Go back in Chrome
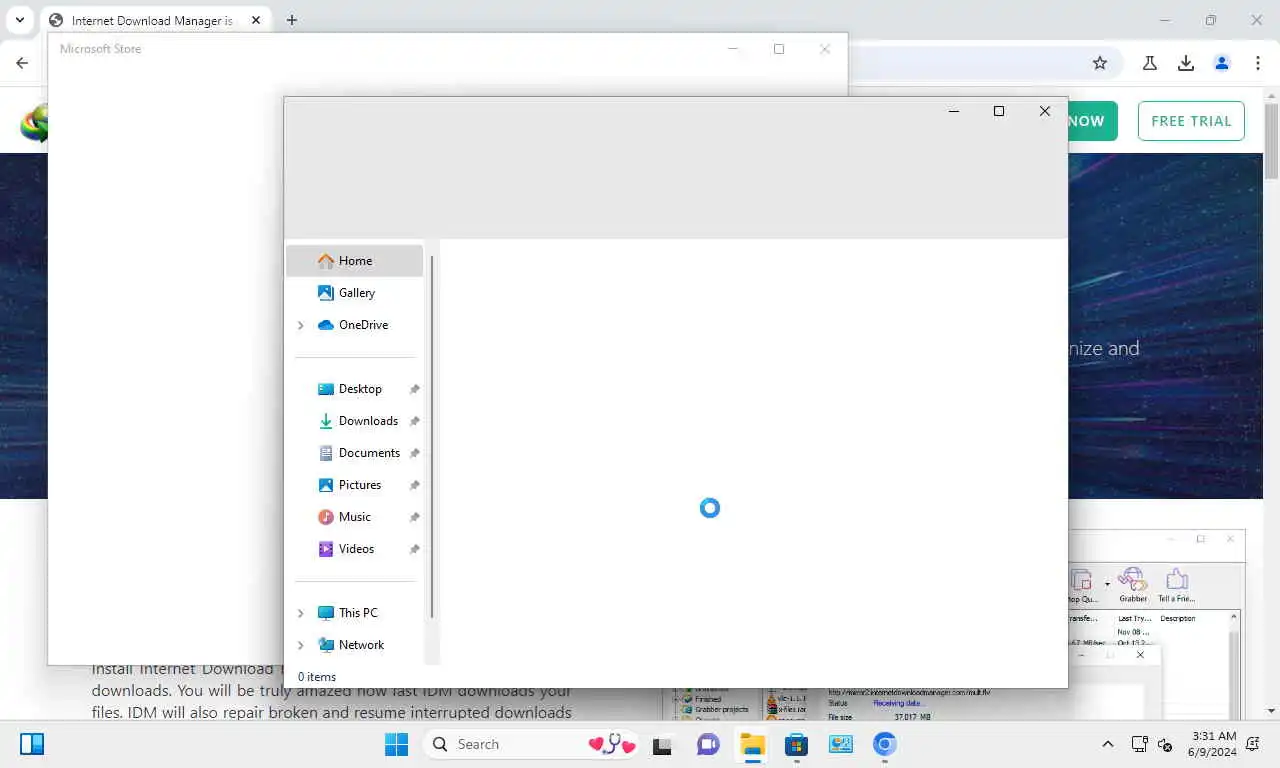1280x768 pixels. (x=22, y=63)
